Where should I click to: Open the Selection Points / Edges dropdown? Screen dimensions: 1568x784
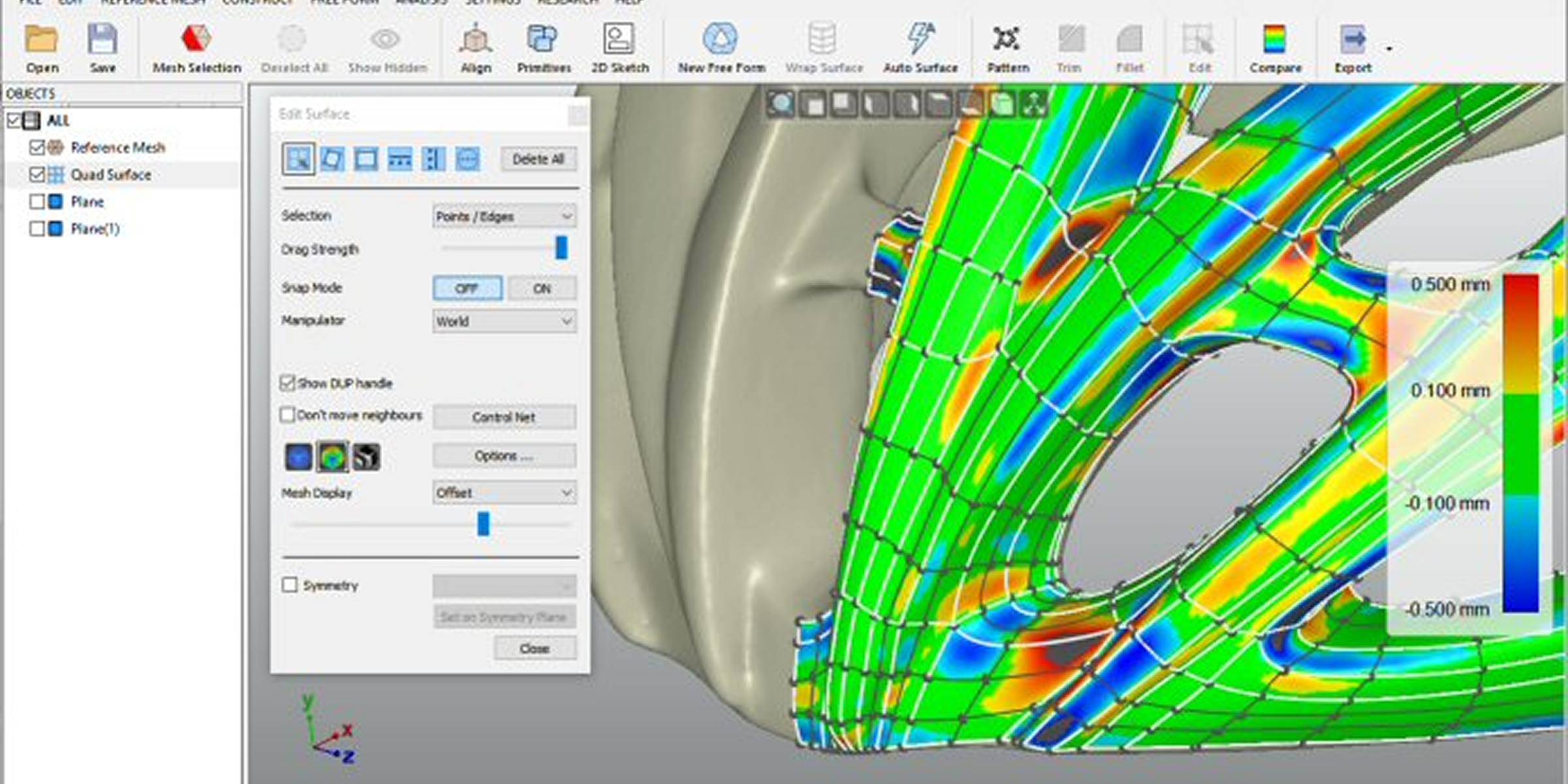coord(504,216)
